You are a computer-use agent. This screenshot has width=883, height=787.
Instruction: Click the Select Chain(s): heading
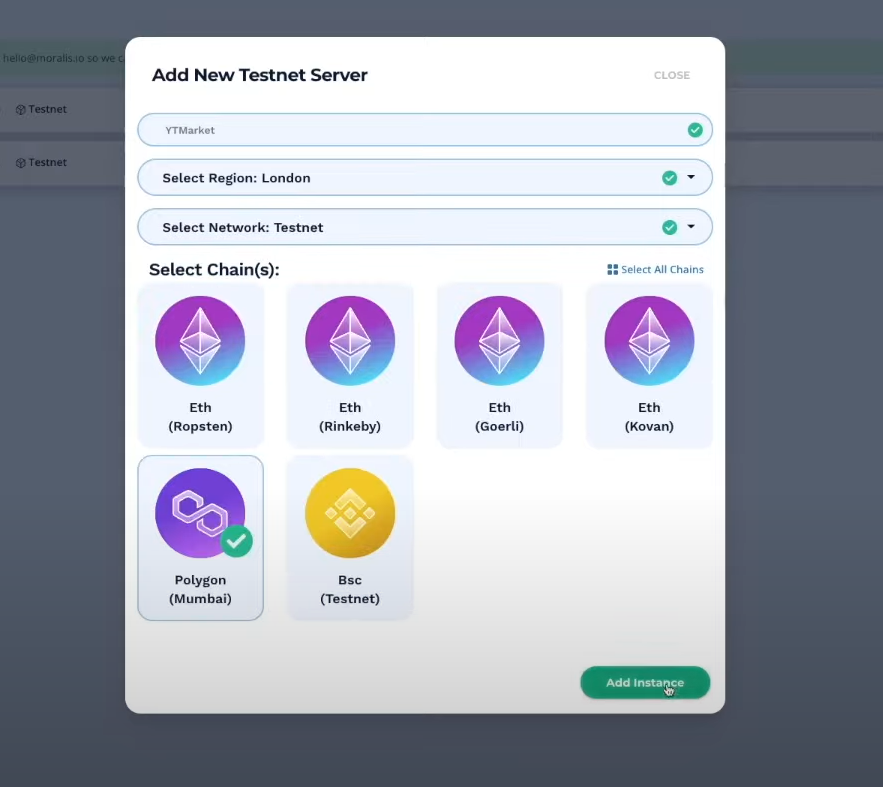(214, 270)
